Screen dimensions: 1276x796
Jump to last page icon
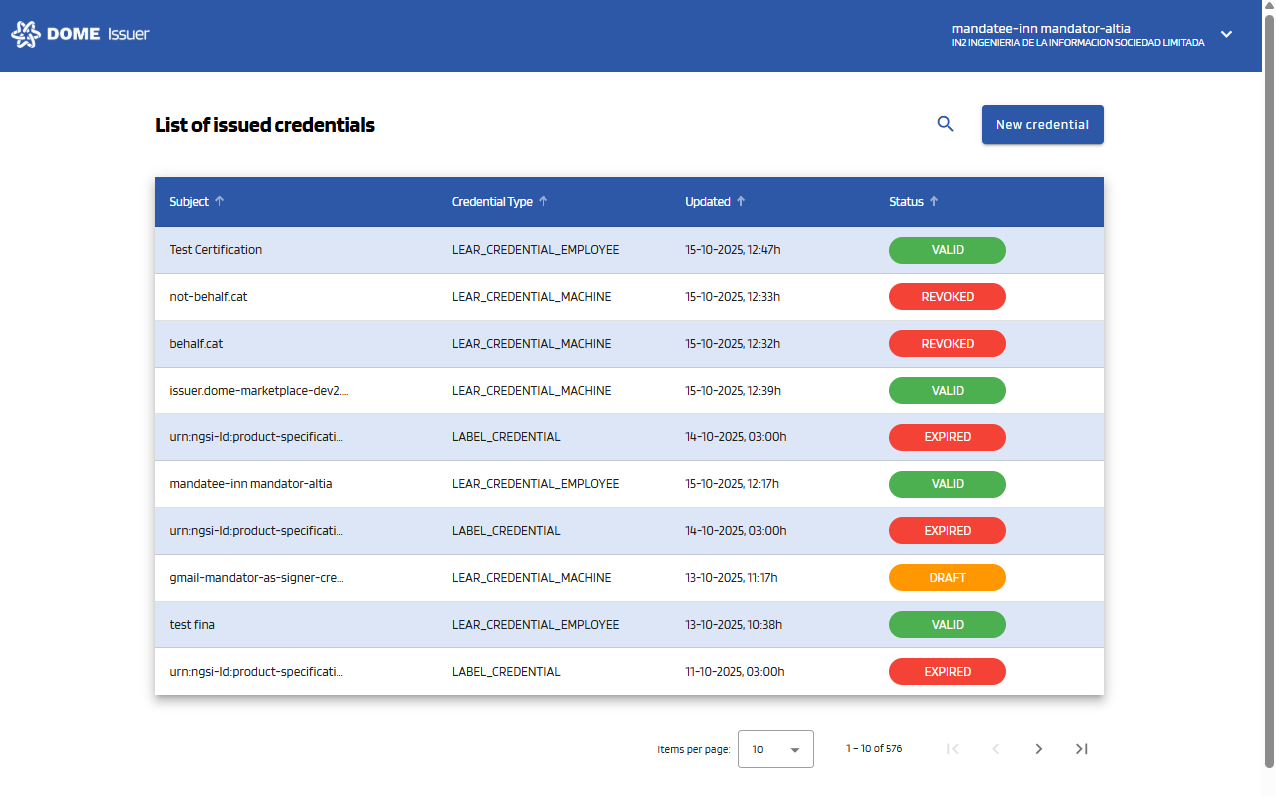1081,749
